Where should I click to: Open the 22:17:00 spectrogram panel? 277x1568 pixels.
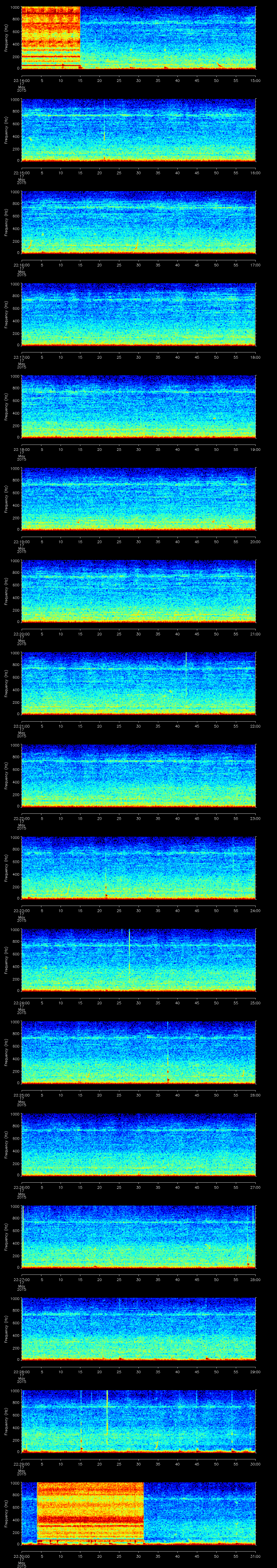(x=138, y=314)
